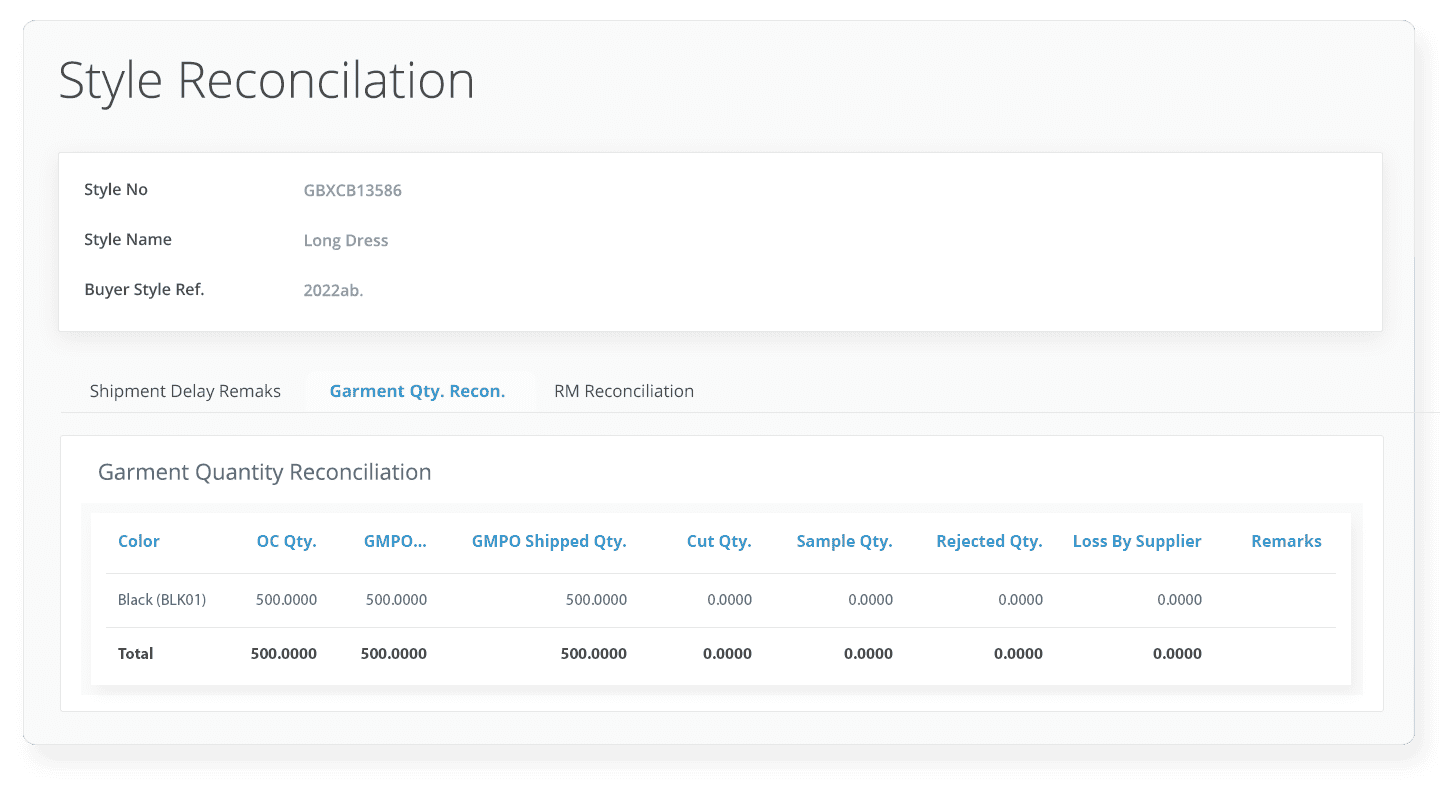Click the truncated GMPO... column header
The width and height of the screenshot is (1440, 792).
[395, 541]
